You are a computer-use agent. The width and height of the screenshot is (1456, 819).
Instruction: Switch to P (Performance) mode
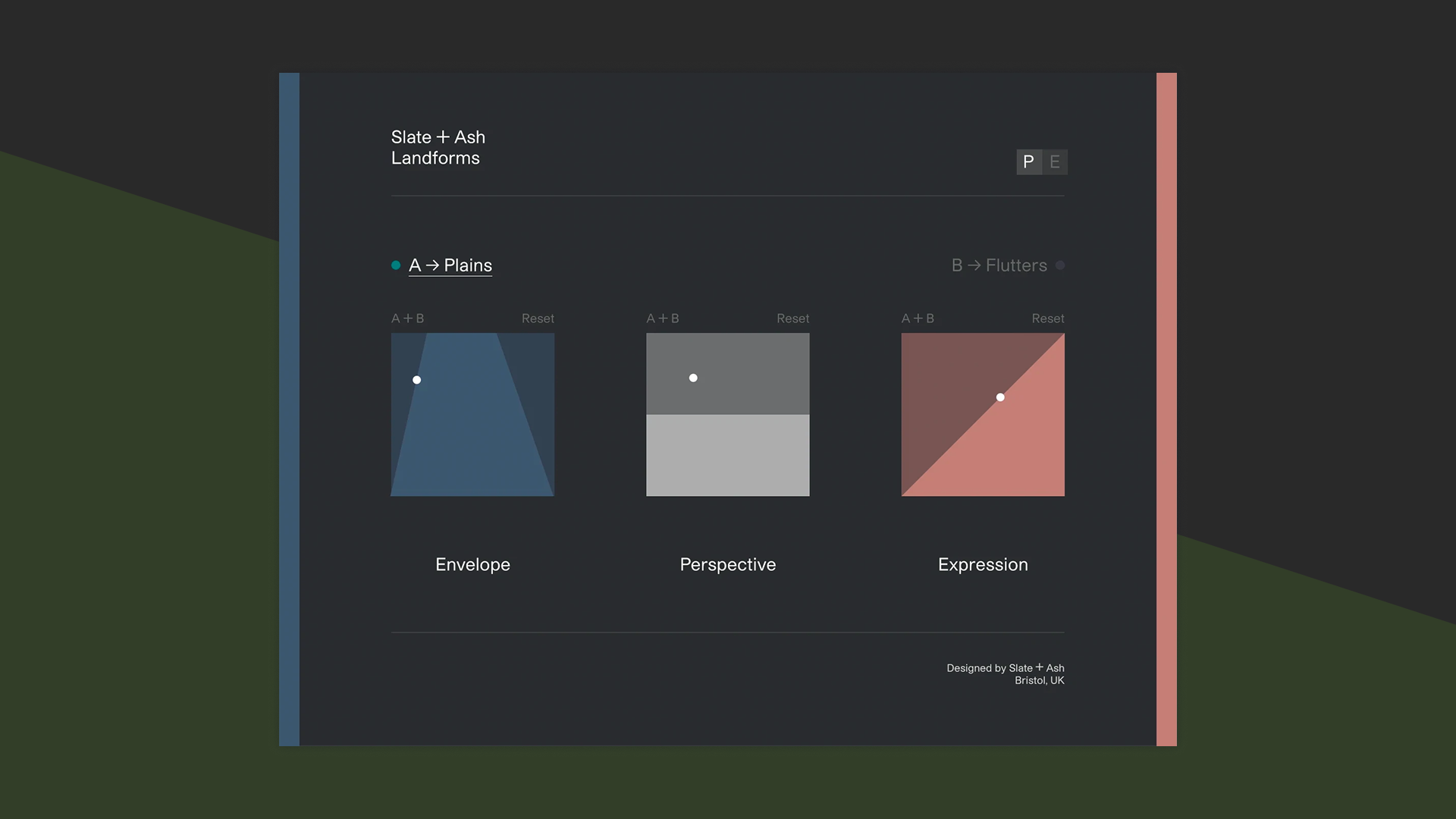pos(1029,162)
